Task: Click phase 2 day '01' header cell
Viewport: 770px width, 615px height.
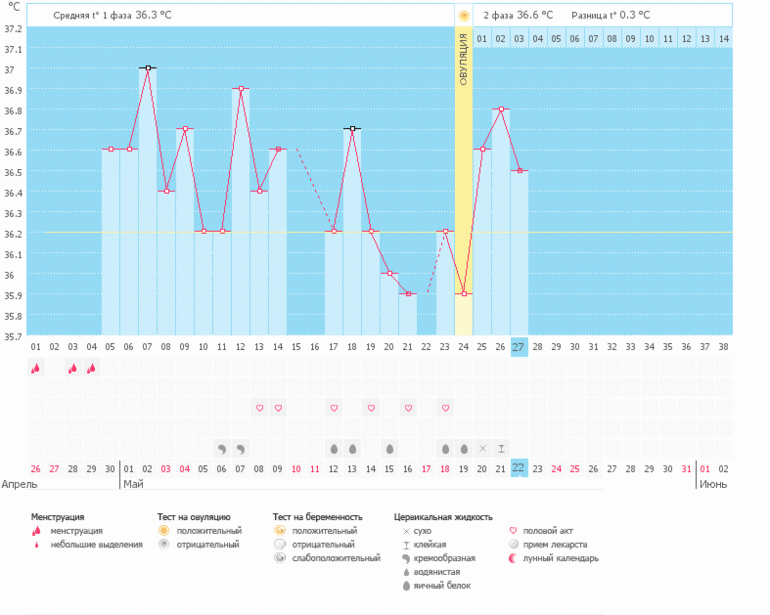Action: click(x=482, y=39)
